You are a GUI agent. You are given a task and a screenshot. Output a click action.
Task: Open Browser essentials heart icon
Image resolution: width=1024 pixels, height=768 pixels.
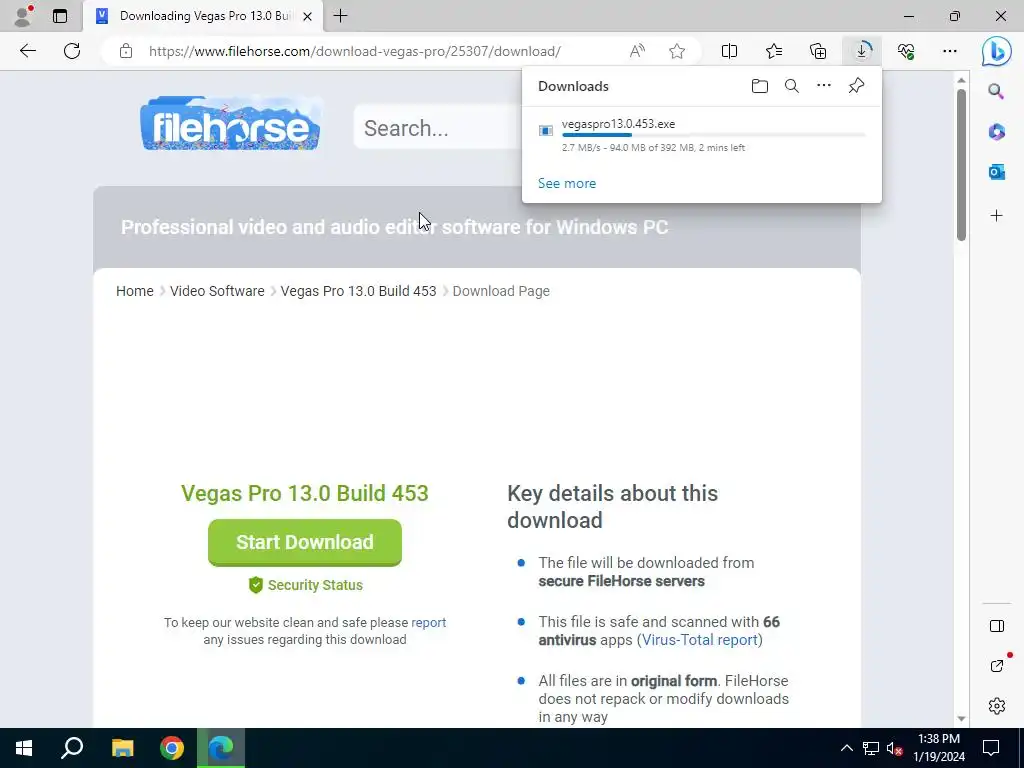pyautogui.click(x=906, y=51)
